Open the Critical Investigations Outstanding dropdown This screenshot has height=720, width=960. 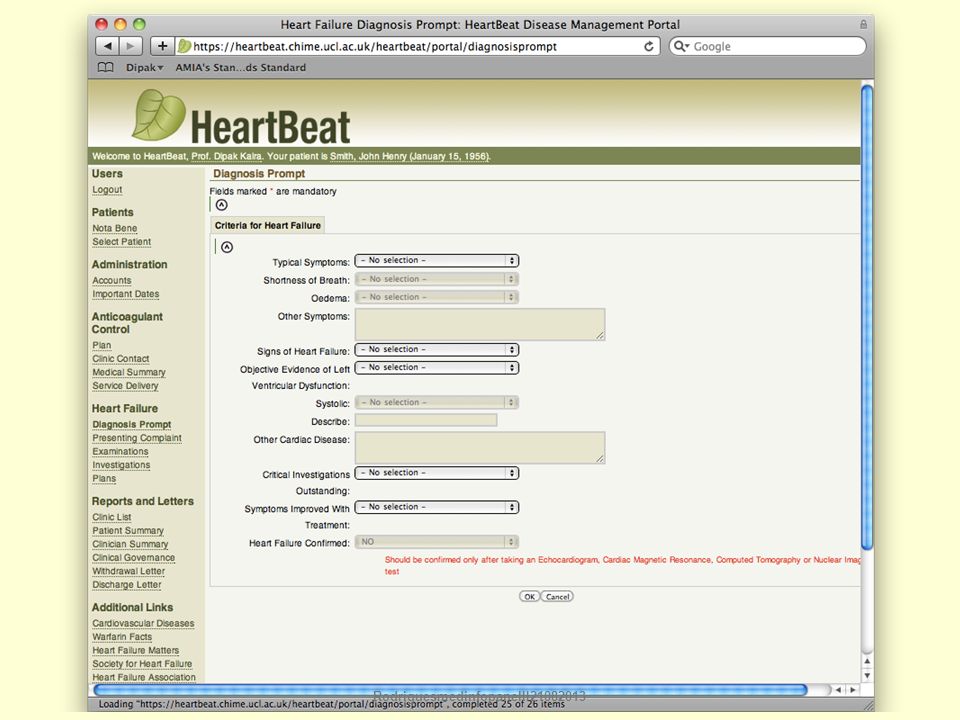pos(437,473)
